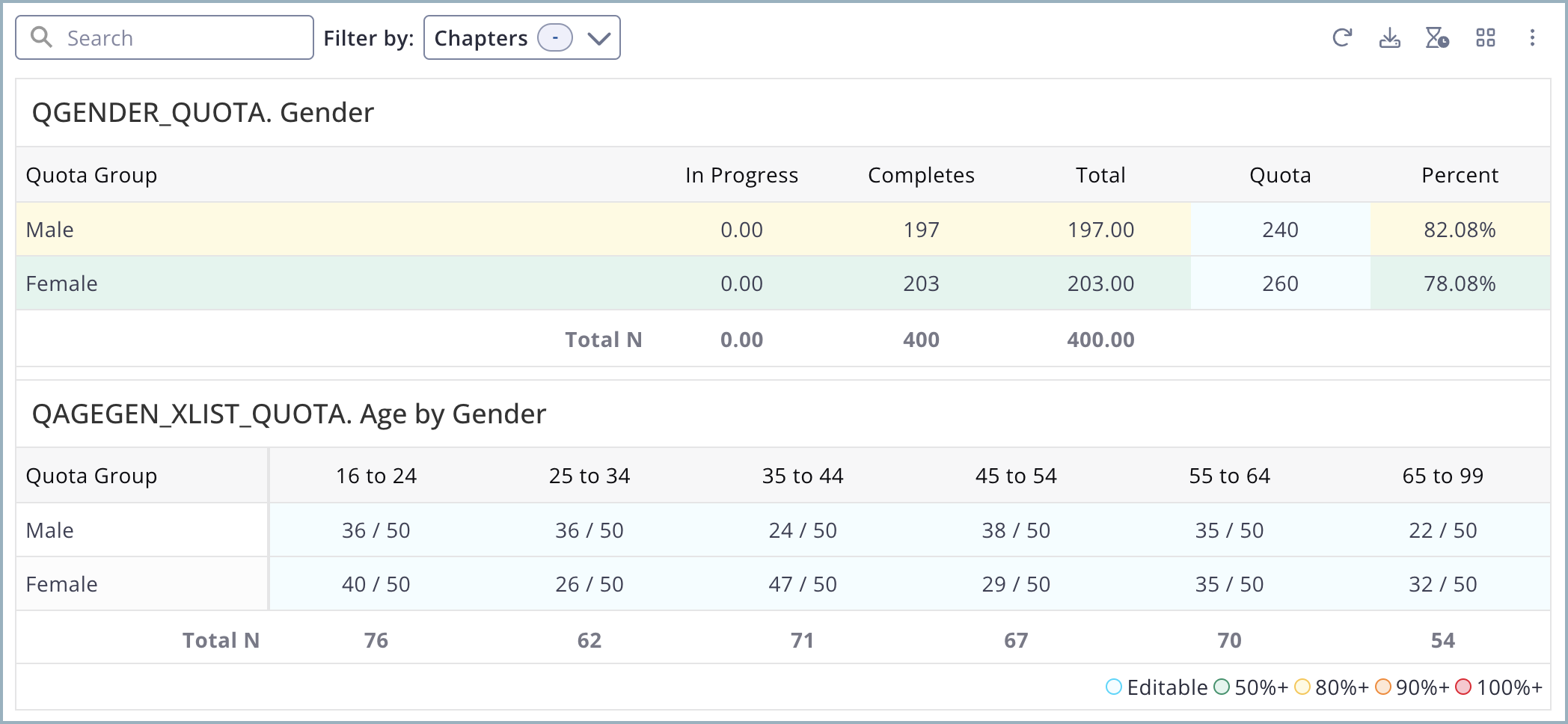
Task: Click the Completes column header
Action: click(x=920, y=175)
